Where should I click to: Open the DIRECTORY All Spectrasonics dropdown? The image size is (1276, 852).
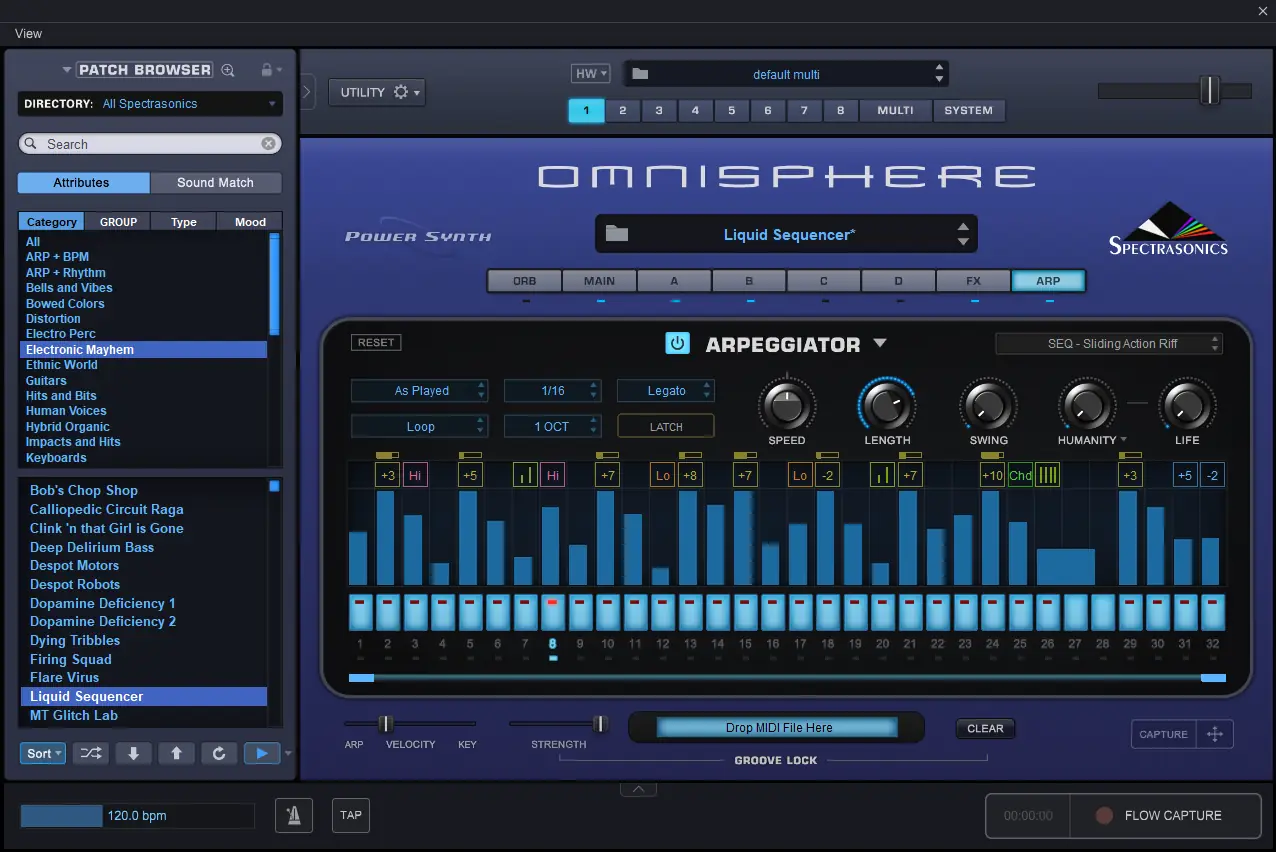click(x=150, y=103)
